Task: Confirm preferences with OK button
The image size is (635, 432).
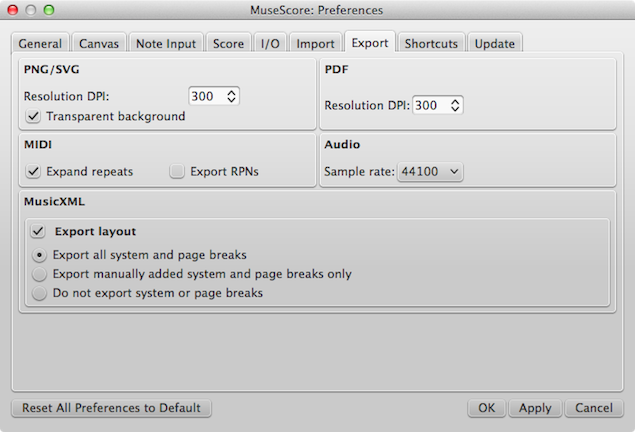Action: pos(486,408)
